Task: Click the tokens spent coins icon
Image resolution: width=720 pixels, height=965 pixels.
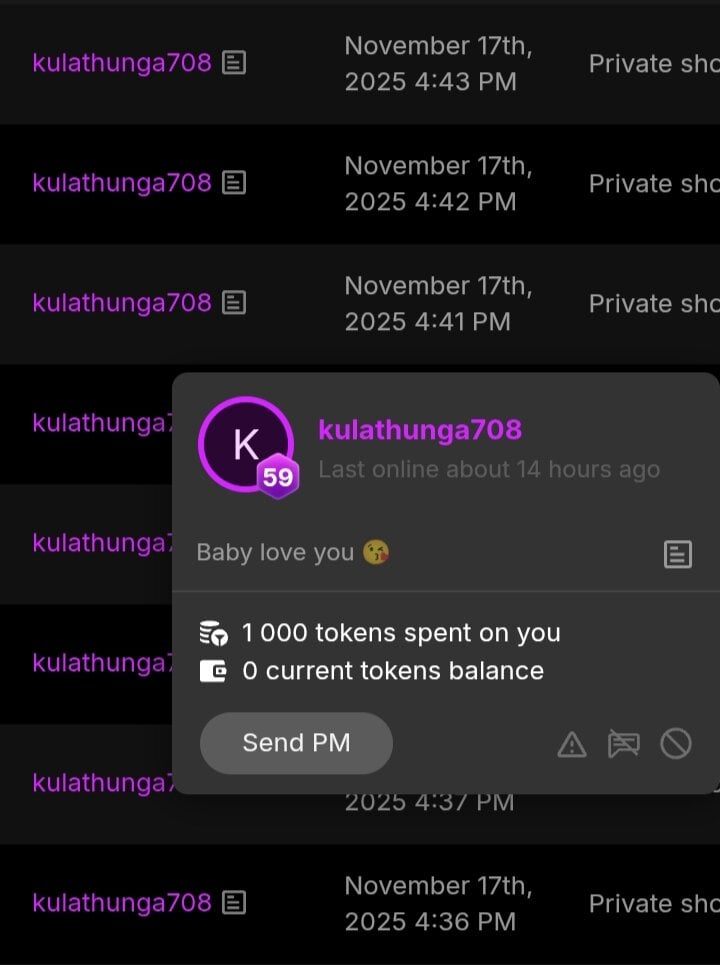Action: pyautogui.click(x=214, y=633)
